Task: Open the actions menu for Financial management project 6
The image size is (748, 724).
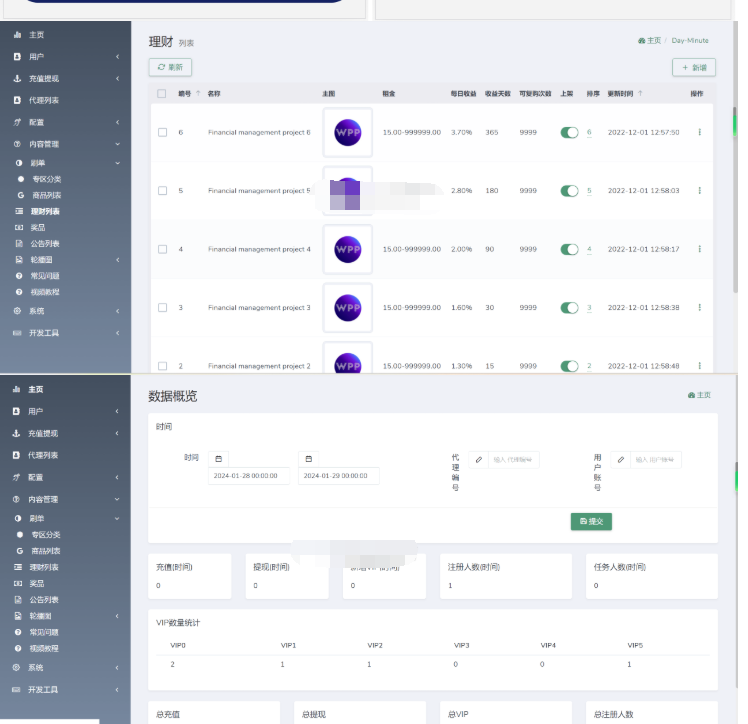Action: click(699, 132)
